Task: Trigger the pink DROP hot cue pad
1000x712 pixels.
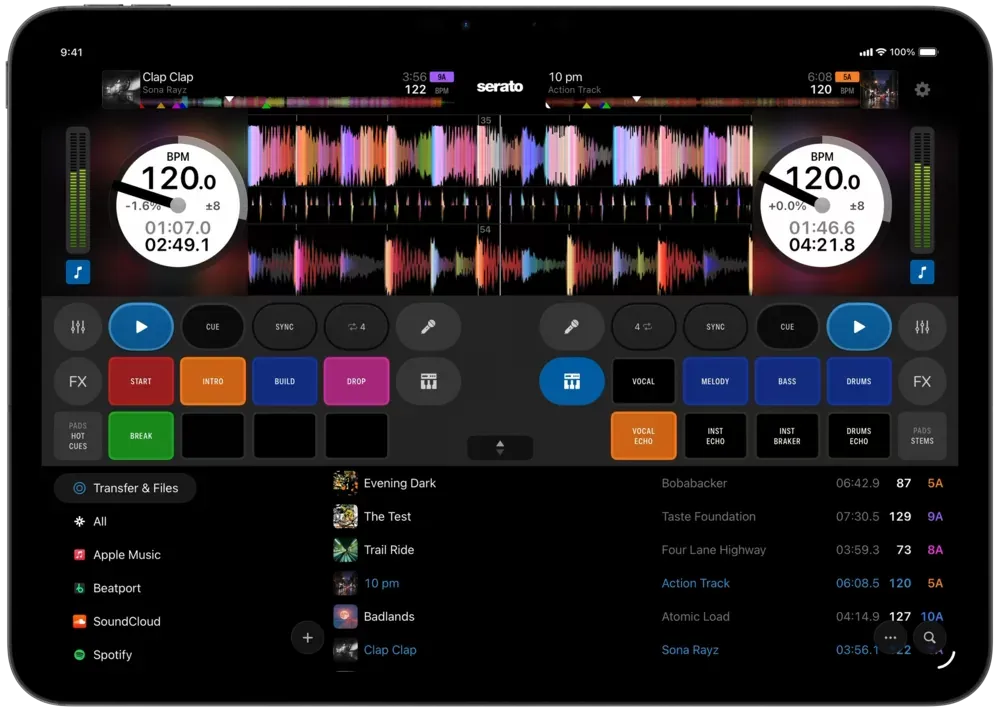Action: click(357, 382)
